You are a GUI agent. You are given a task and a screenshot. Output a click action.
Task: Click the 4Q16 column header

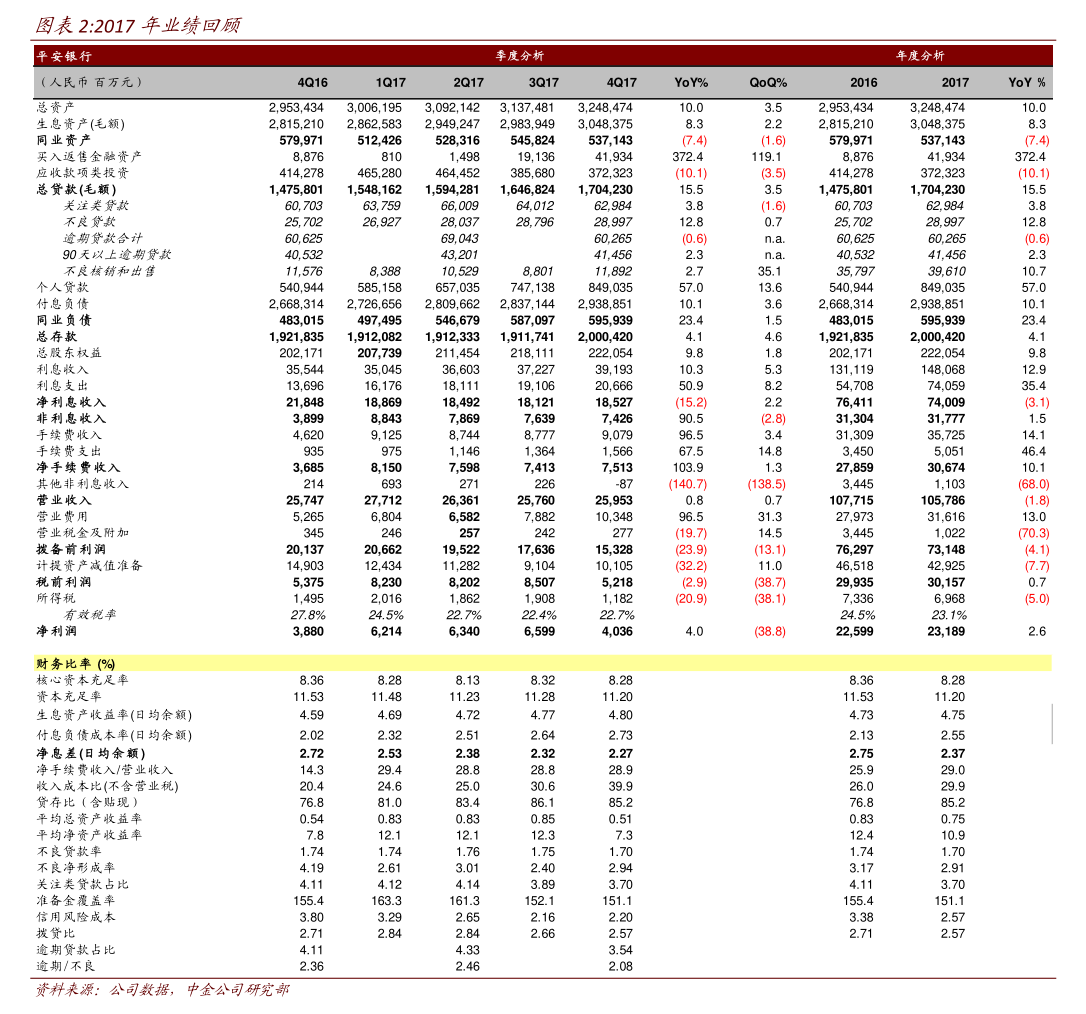[x=312, y=82]
